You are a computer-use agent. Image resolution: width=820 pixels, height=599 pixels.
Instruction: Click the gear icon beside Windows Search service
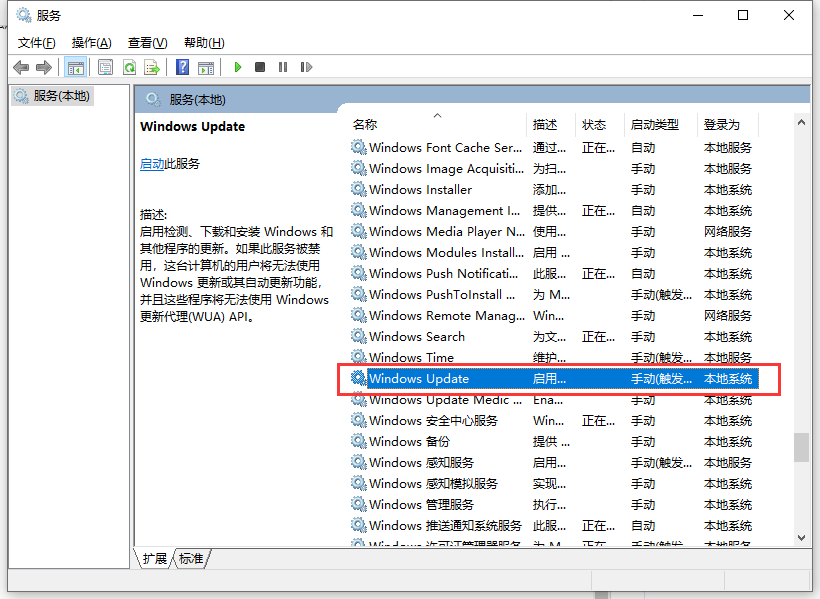[x=358, y=336]
